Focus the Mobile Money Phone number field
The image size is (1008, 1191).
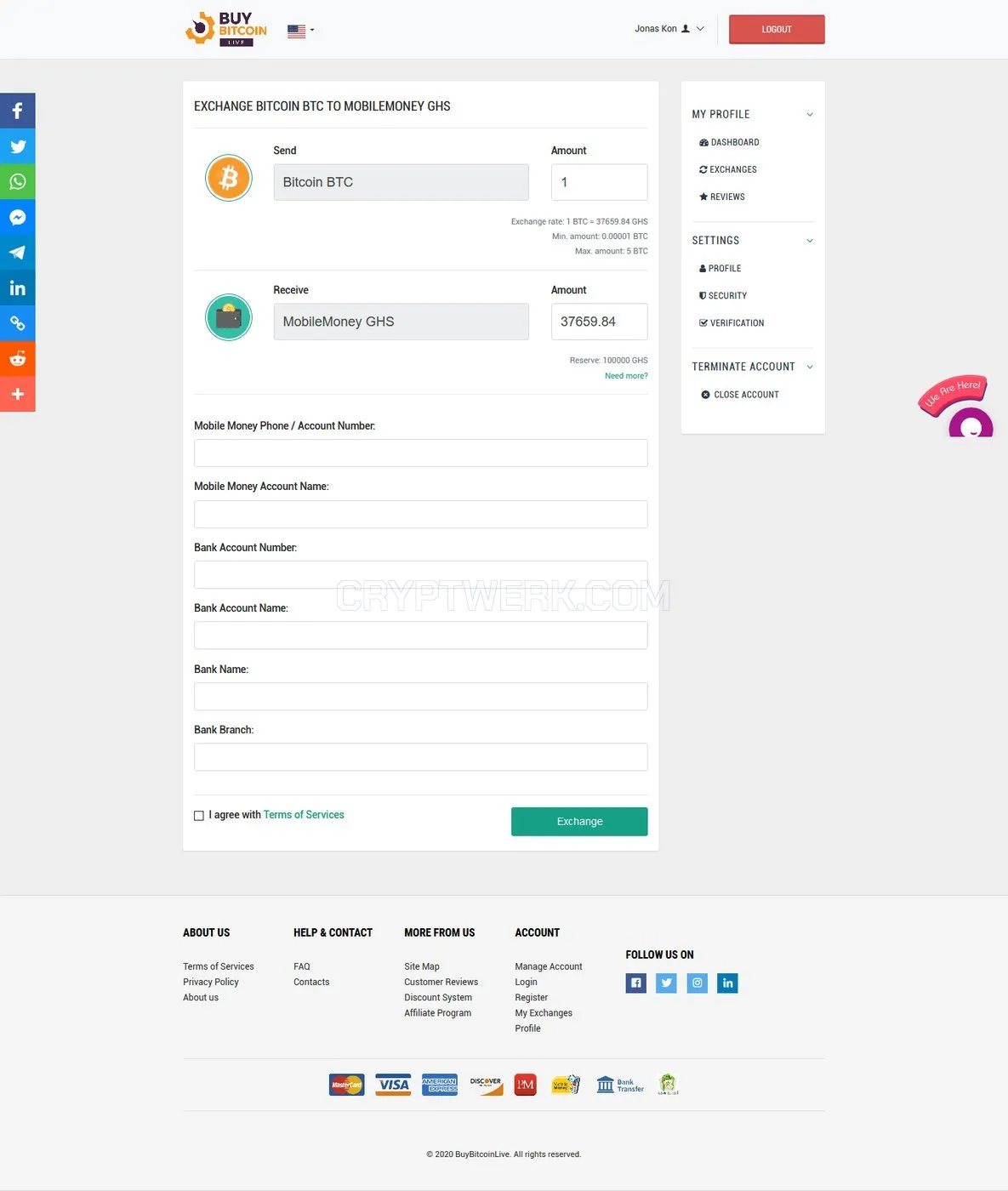click(x=420, y=453)
